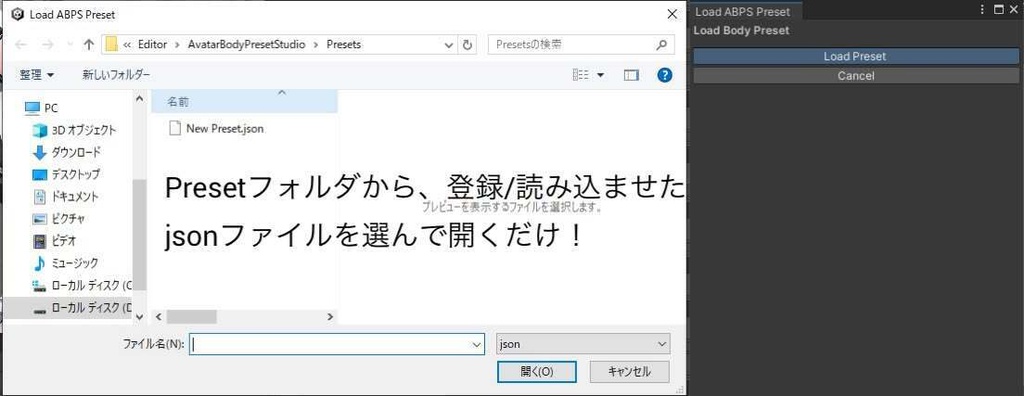Change view layout icon

[581, 75]
